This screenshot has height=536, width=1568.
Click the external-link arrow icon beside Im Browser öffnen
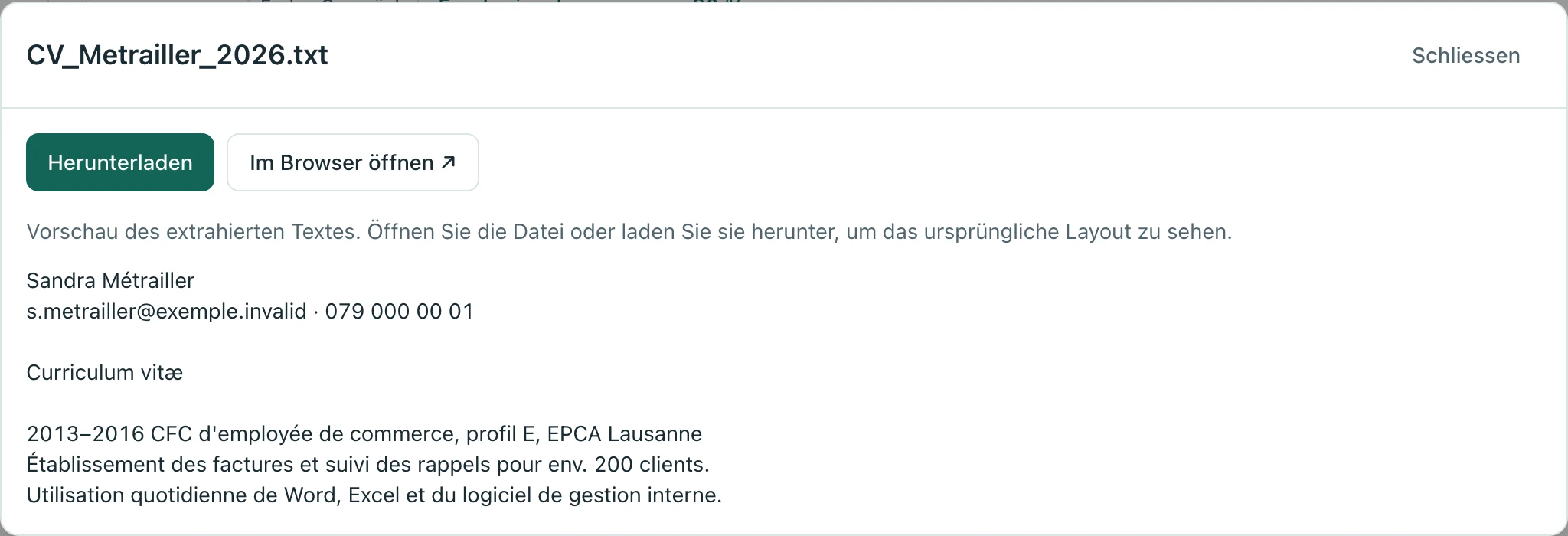coord(449,162)
